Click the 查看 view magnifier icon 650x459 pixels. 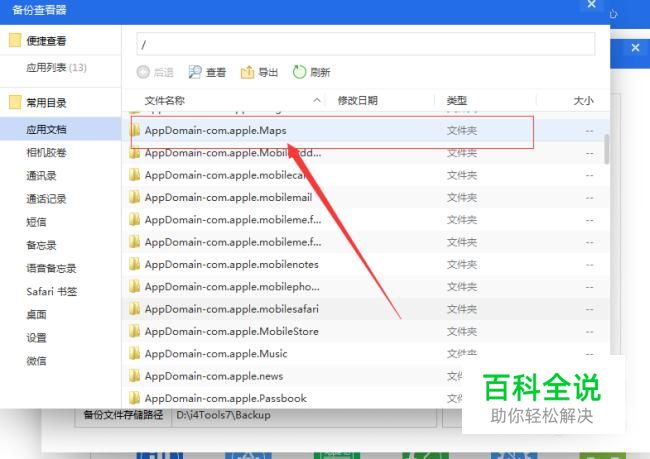click(194, 72)
